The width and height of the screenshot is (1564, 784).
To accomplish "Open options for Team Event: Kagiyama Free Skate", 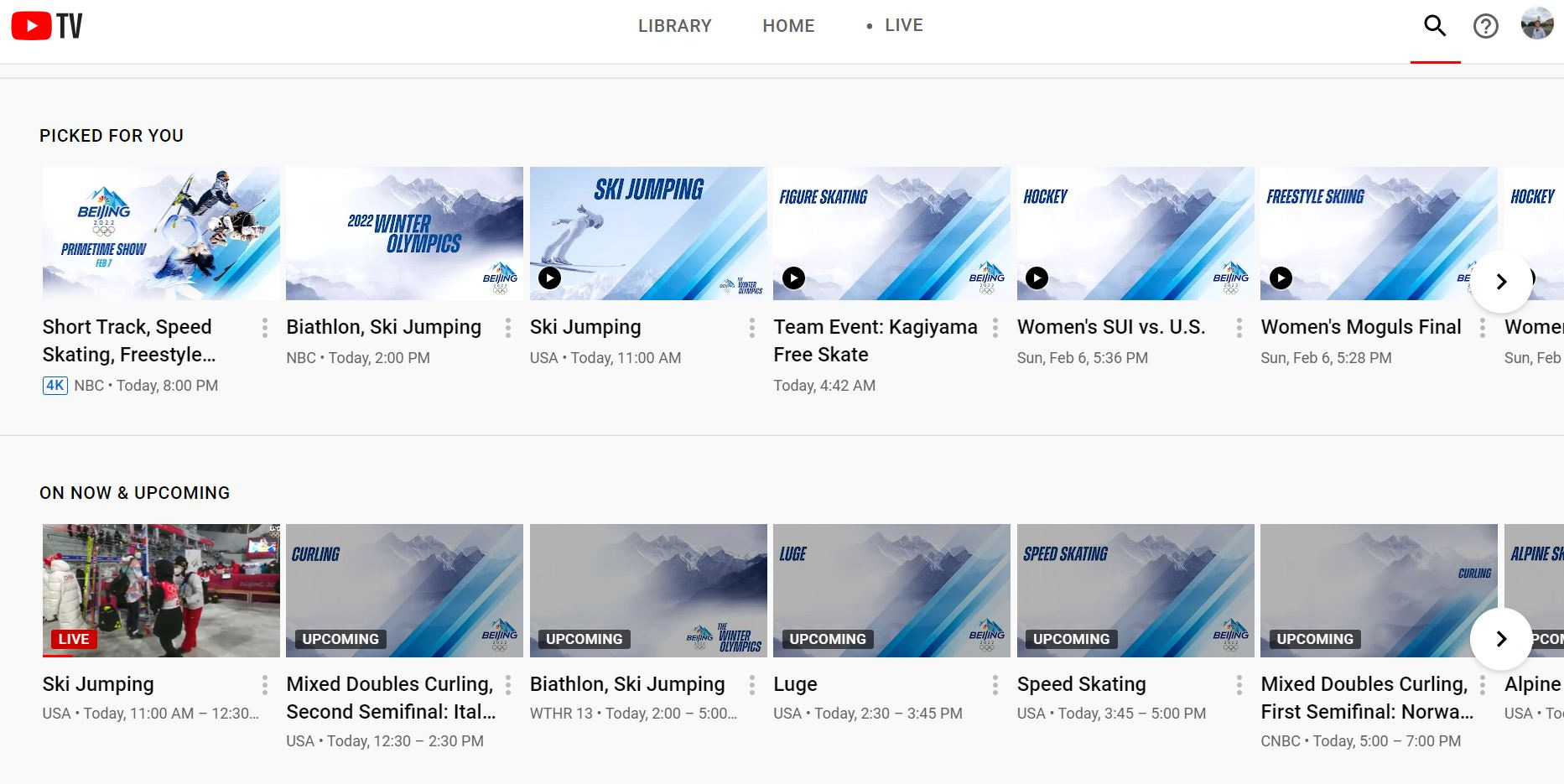I will pyautogui.click(x=995, y=328).
